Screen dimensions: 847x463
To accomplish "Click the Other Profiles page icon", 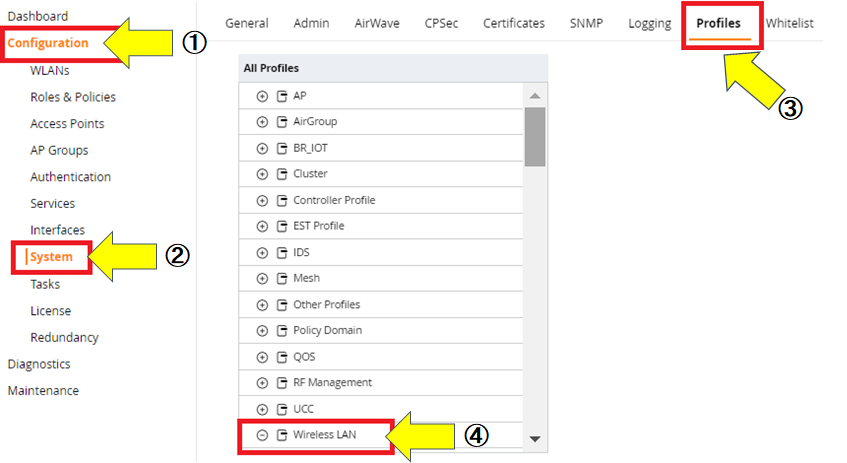I will point(281,305).
